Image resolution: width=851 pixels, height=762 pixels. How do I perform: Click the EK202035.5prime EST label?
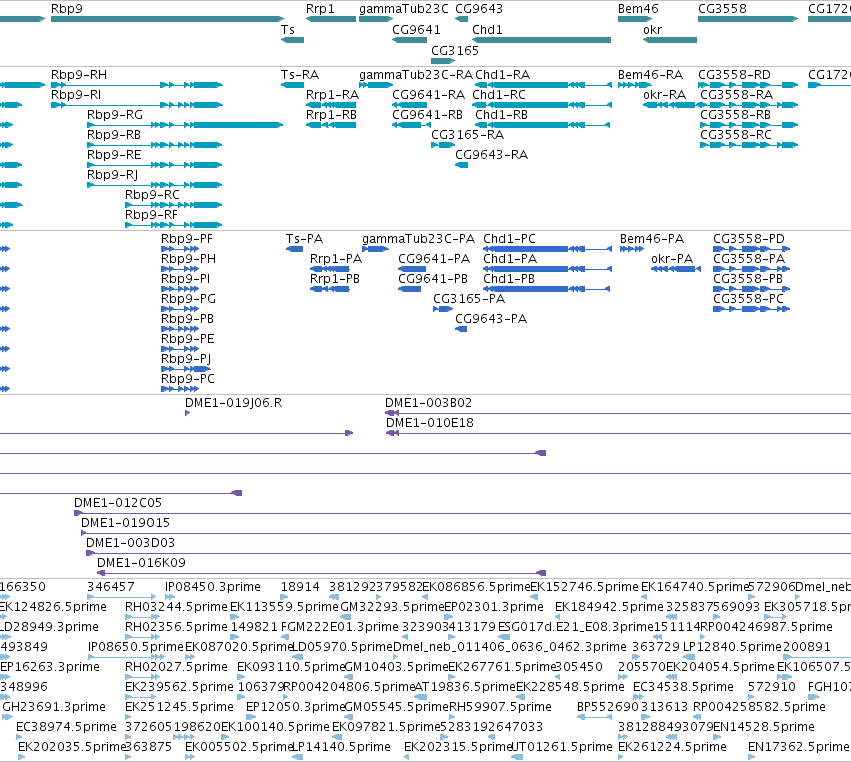pos(72,746)
